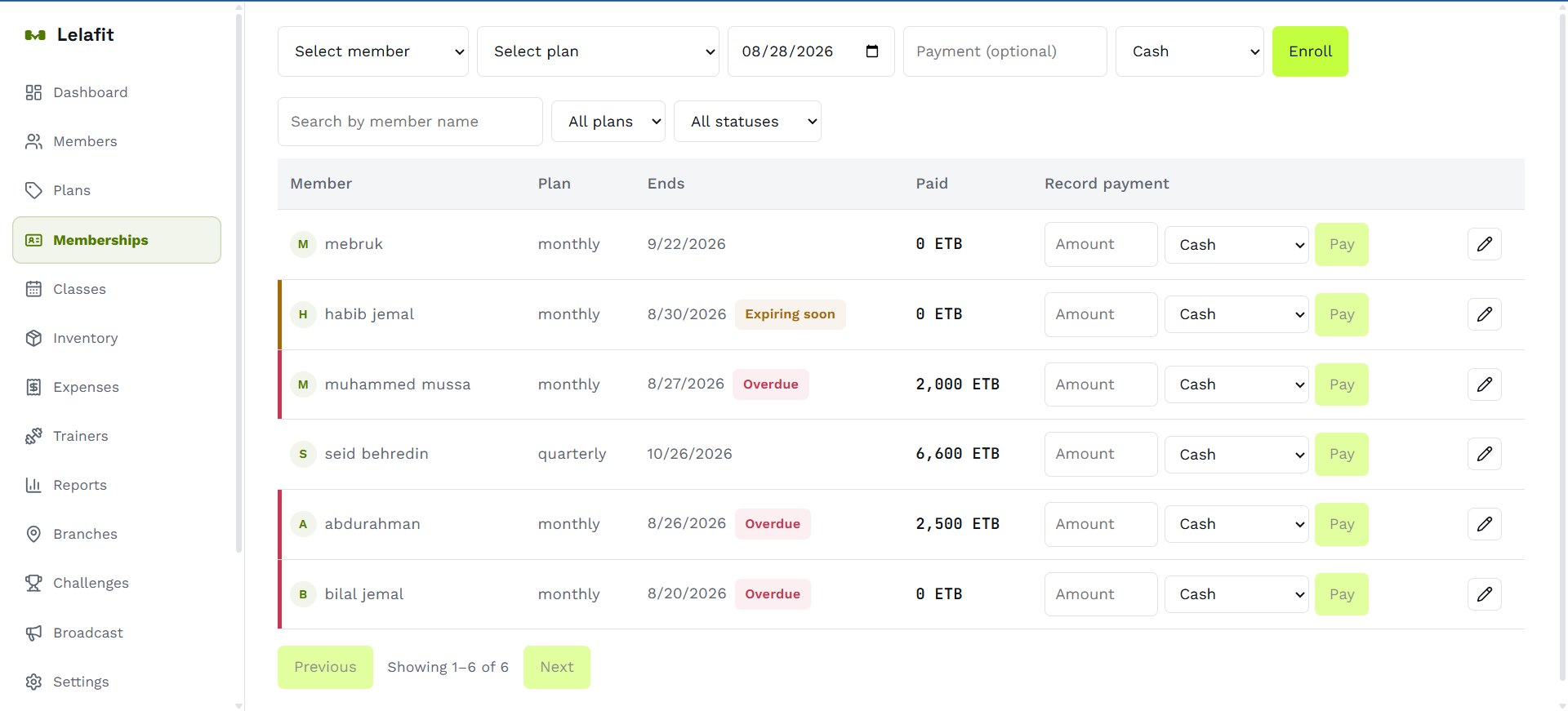Click the Members people icon
1568x711 pixels.
(x=33, y=141)
